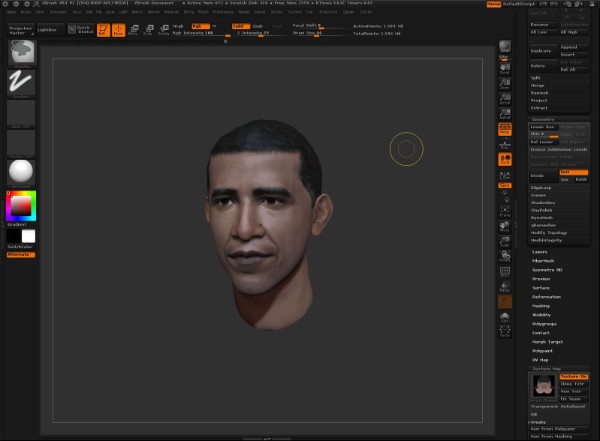Click the right shelf Scale view icon

coord(505,242)
